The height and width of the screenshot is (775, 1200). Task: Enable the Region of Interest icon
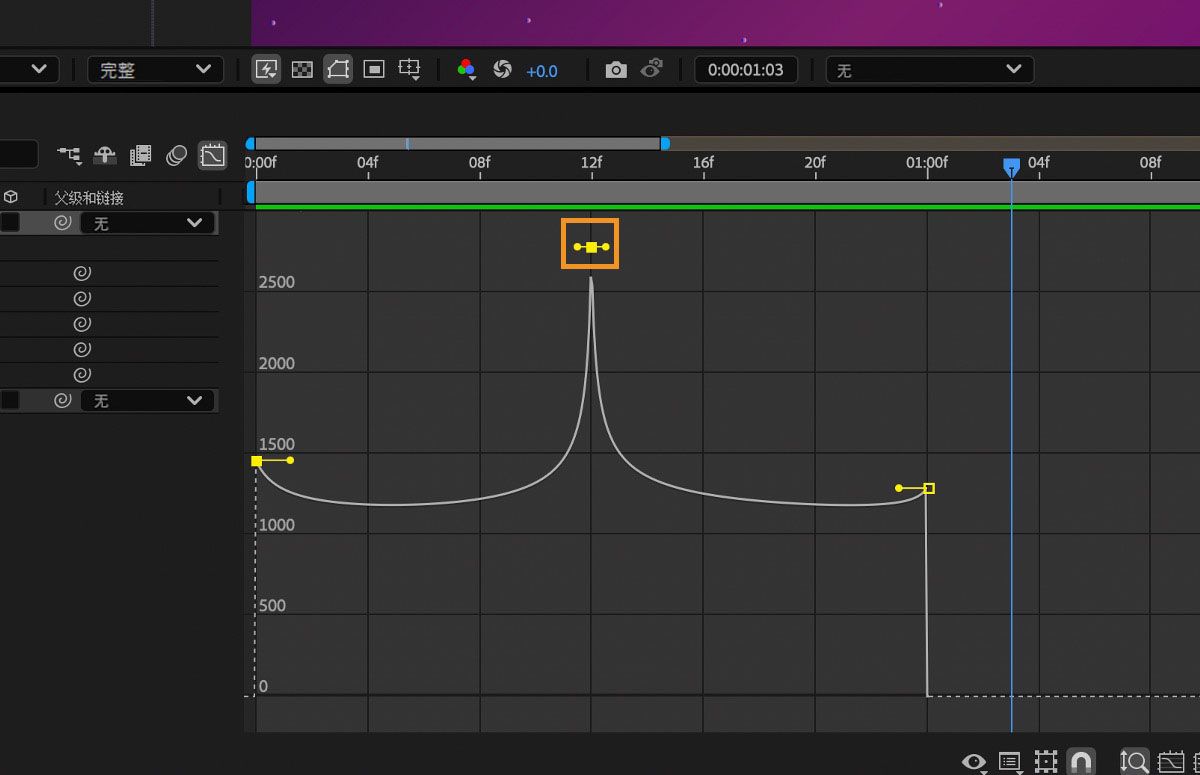[374, 70]
